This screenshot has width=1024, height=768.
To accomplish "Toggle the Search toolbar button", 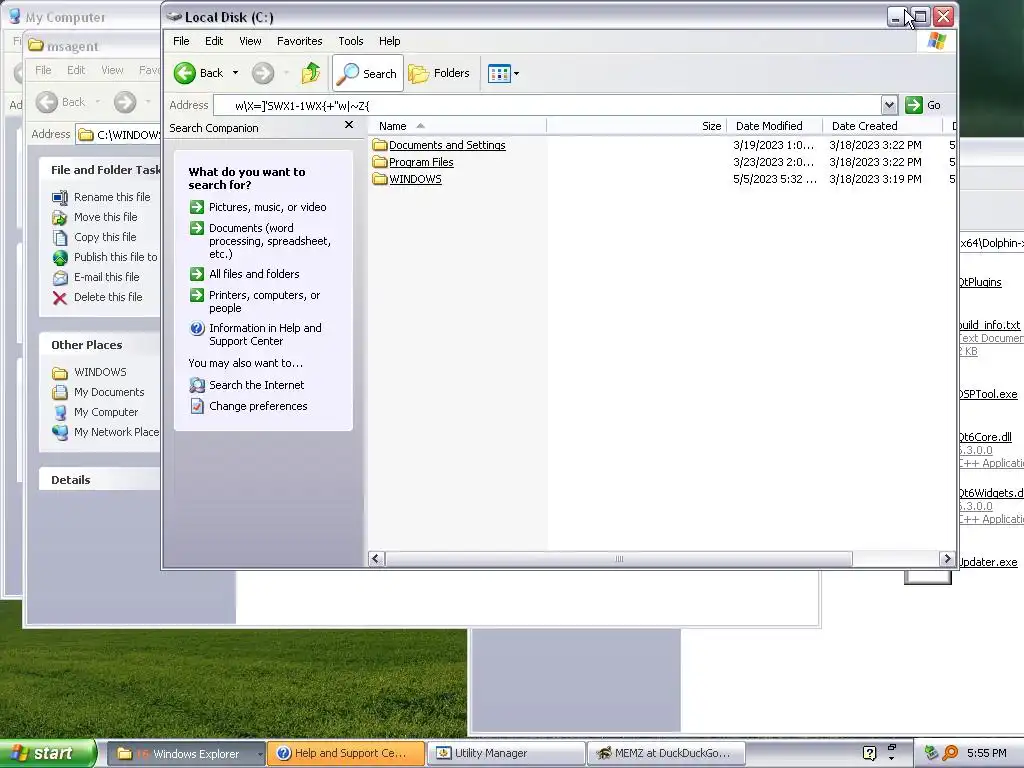I will pyautogui.click(x=368, y=73).
